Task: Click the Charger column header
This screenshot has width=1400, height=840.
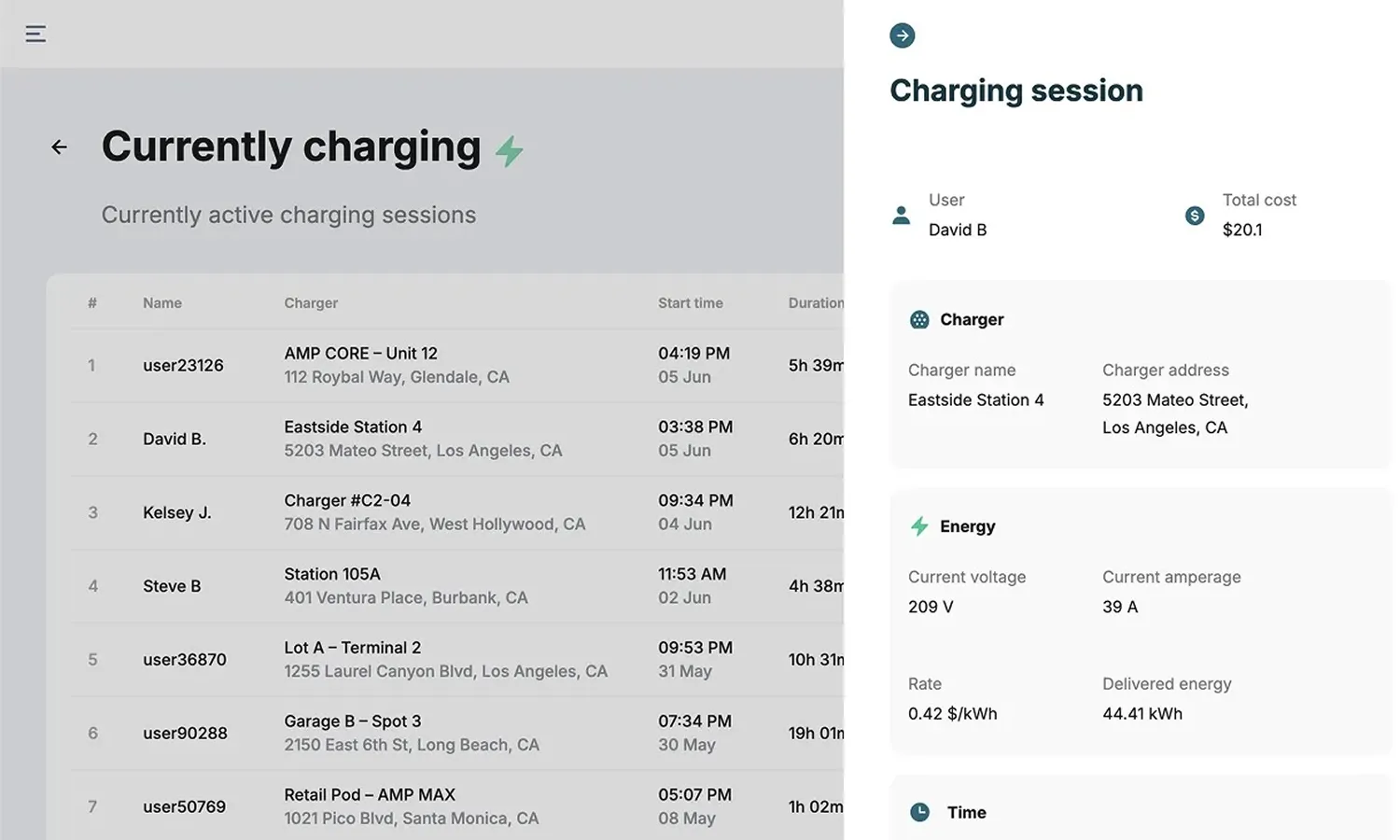Action: coord(311,303)
